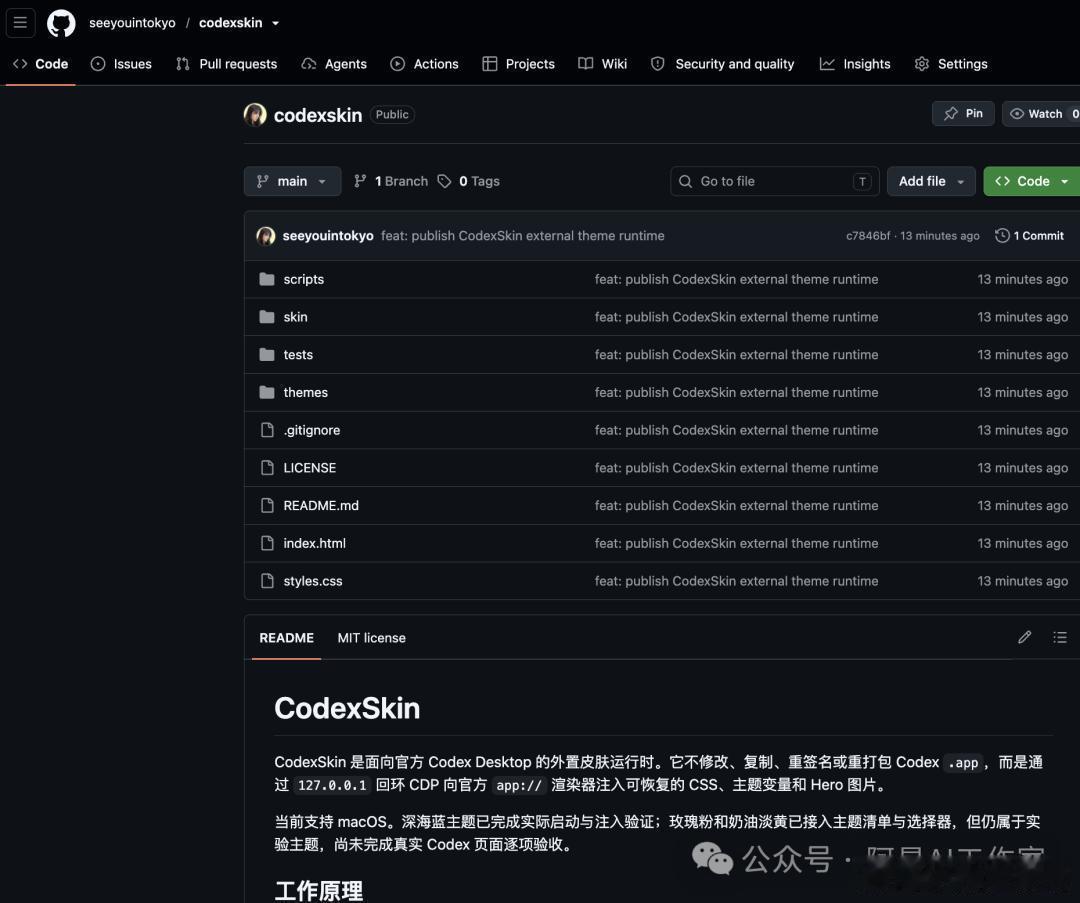The width and height of the screenshot is (1080, 903).
Task: Open the latest commit message in header row
Action: pos(522,236)
